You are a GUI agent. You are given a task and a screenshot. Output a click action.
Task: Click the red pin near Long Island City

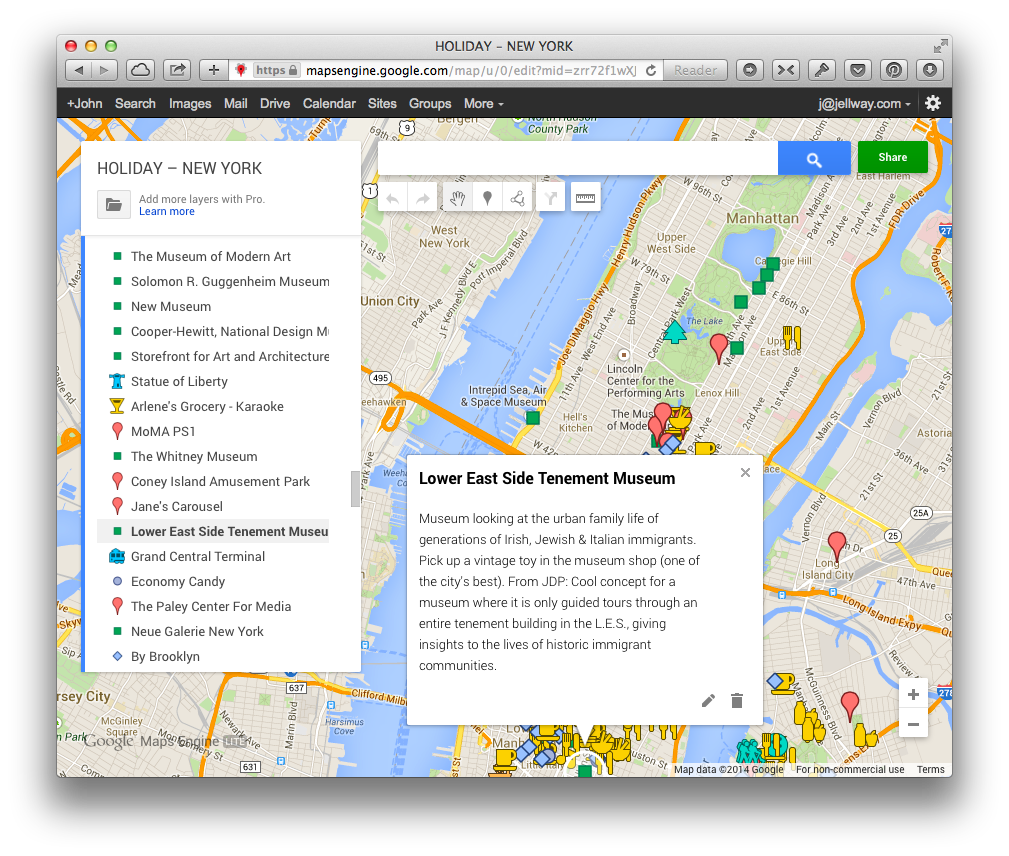point(837,544)
